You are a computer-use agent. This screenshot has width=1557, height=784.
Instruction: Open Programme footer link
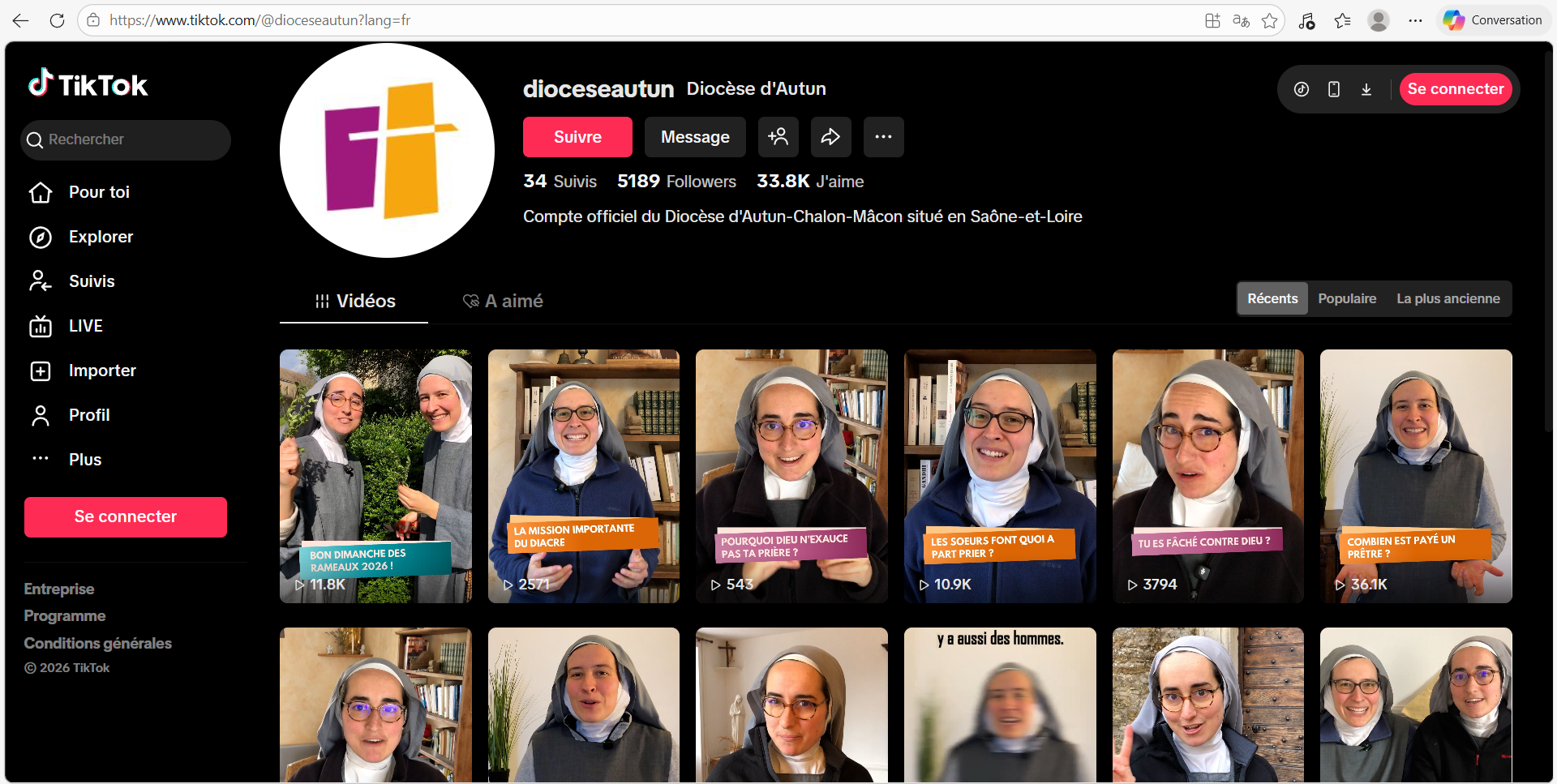[65, 616]
